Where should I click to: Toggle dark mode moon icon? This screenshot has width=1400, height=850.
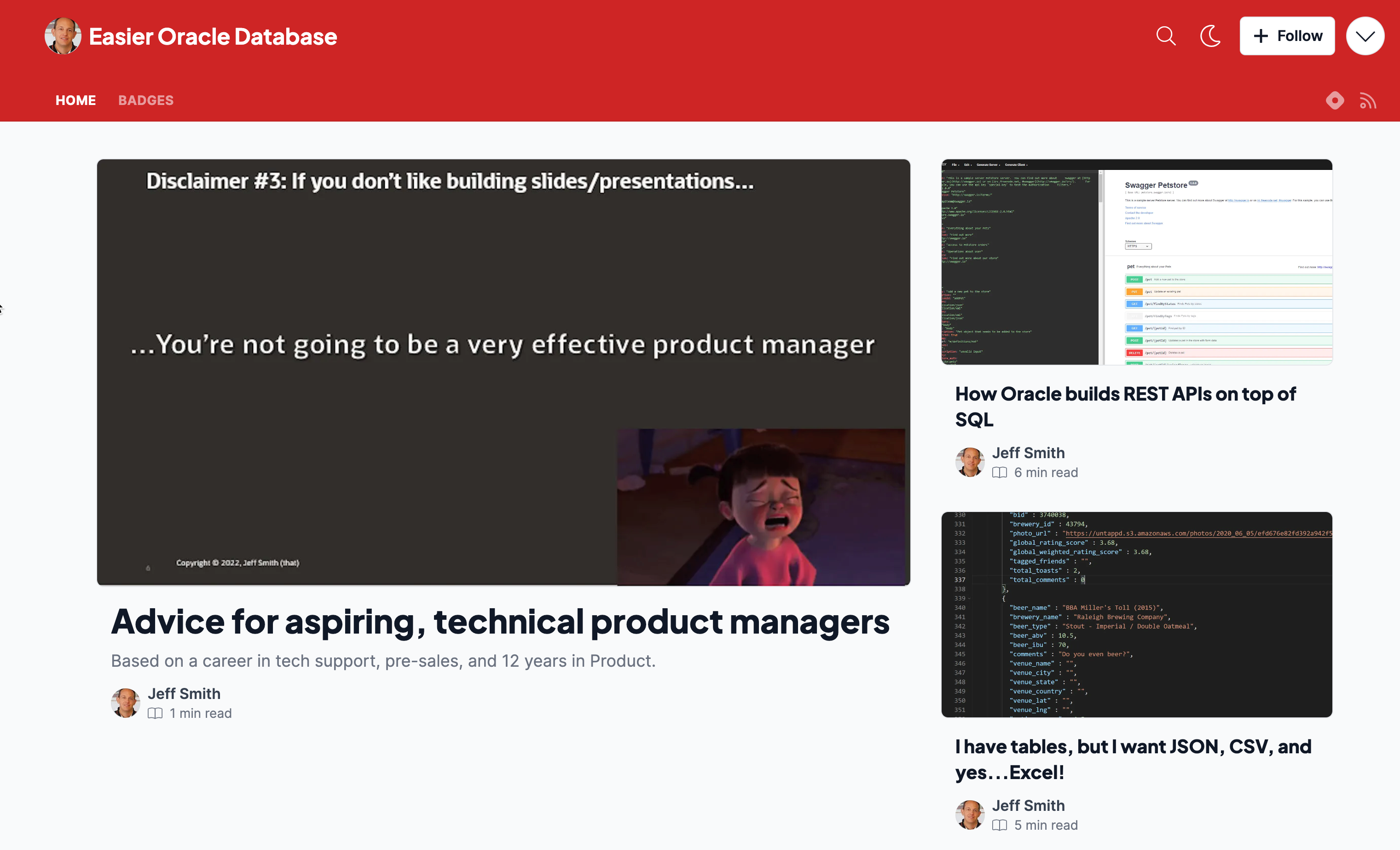[1211, 36]
